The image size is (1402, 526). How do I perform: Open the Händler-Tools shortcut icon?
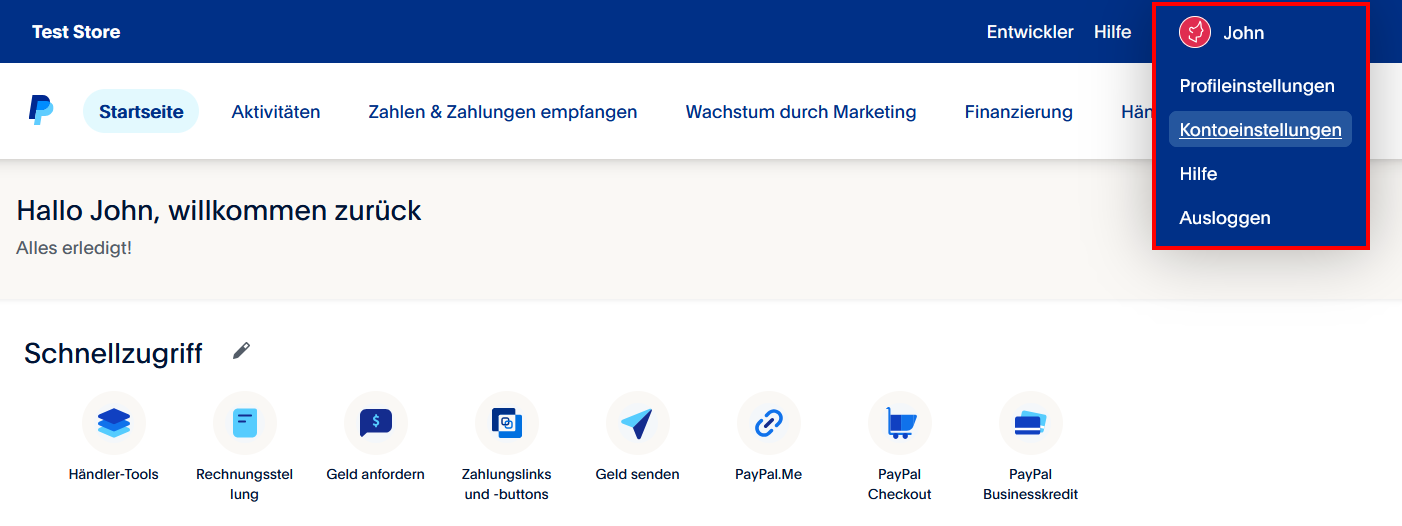coord(114,423)
